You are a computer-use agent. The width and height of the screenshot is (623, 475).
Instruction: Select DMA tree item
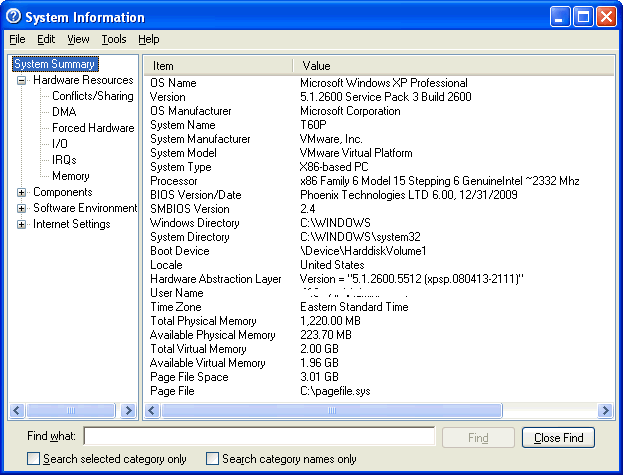(64, 112)
